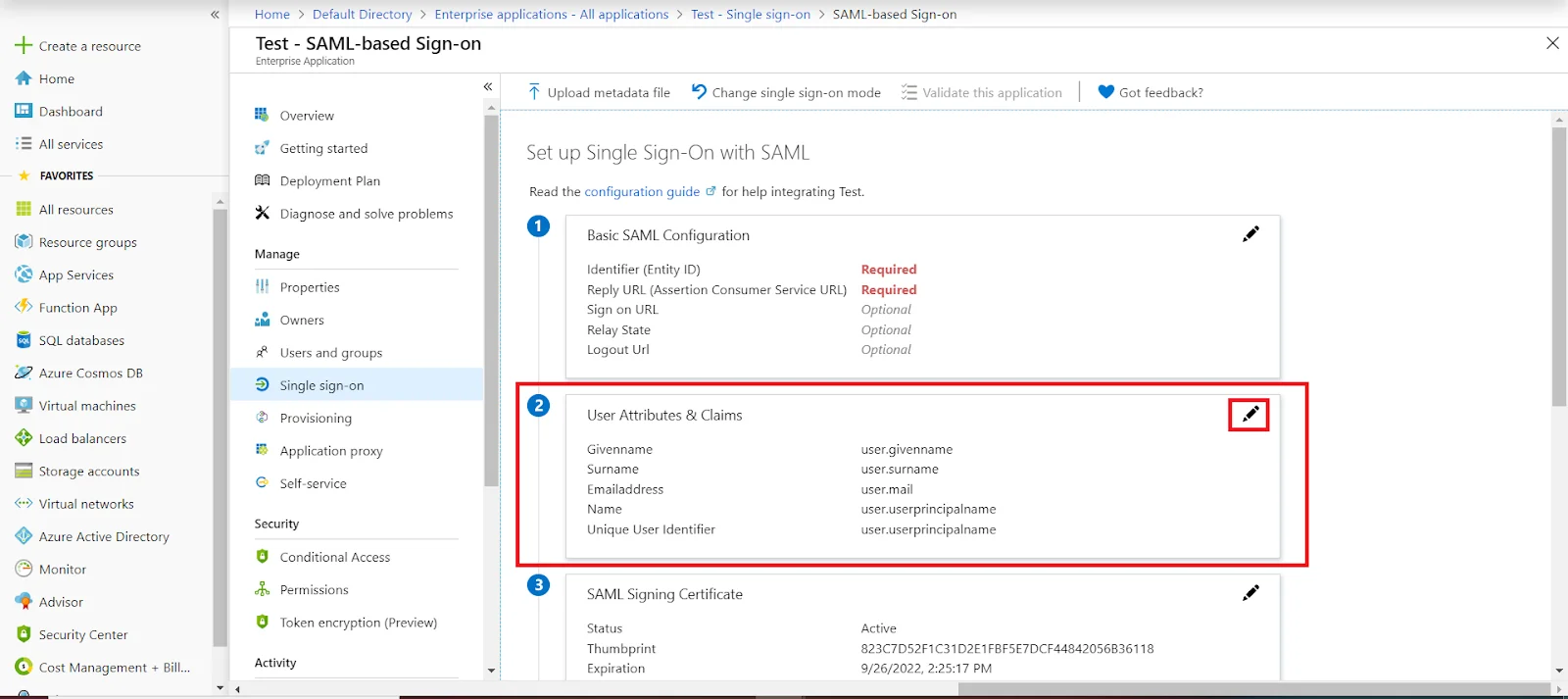This screenshot has height=699, width=1568.
Task: Click Change single sign-on mode
Action: [786, 92]
